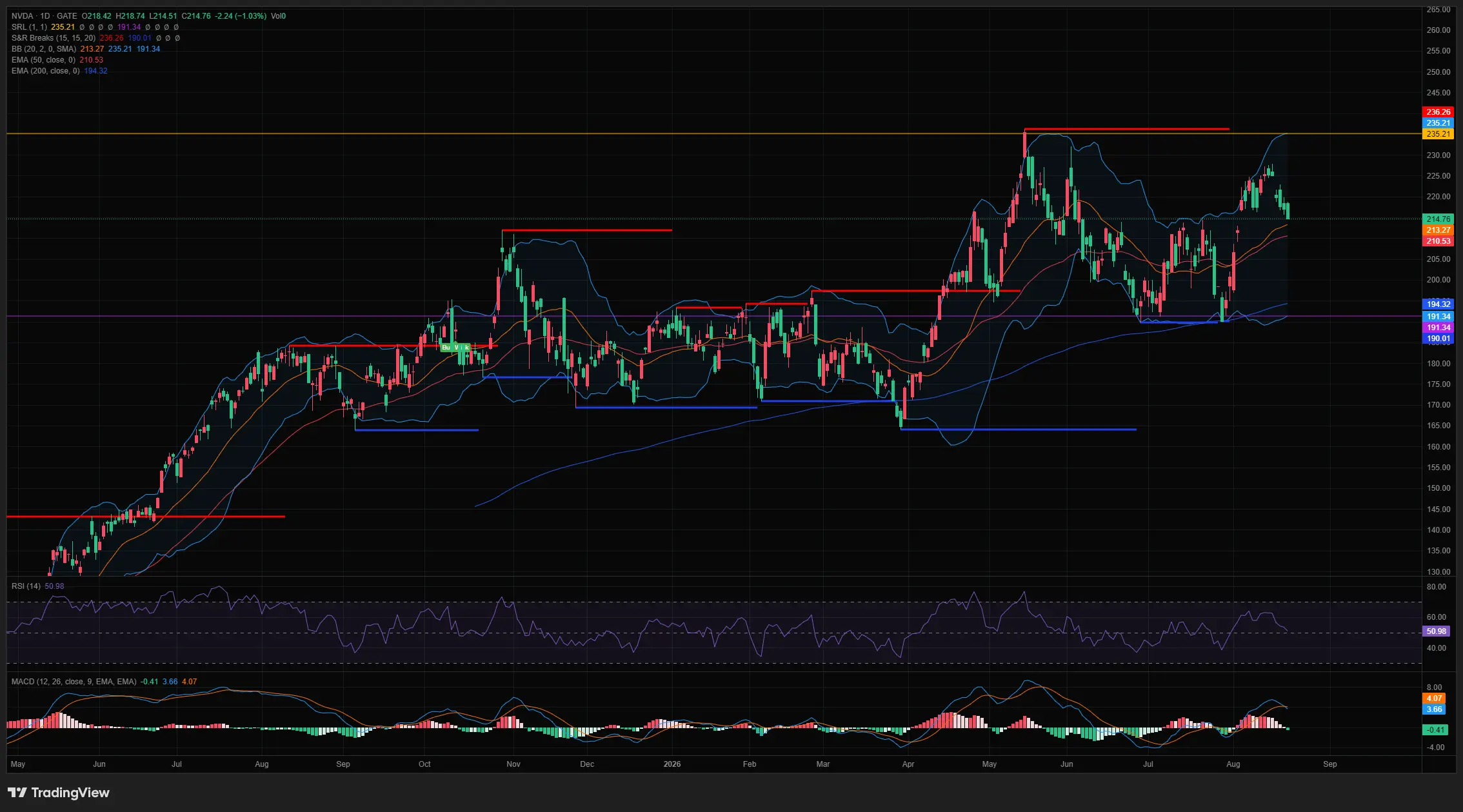Click the blue 194.32 price axis label
This screenshot has width=1463, height=812.
tap(1438, 304)
